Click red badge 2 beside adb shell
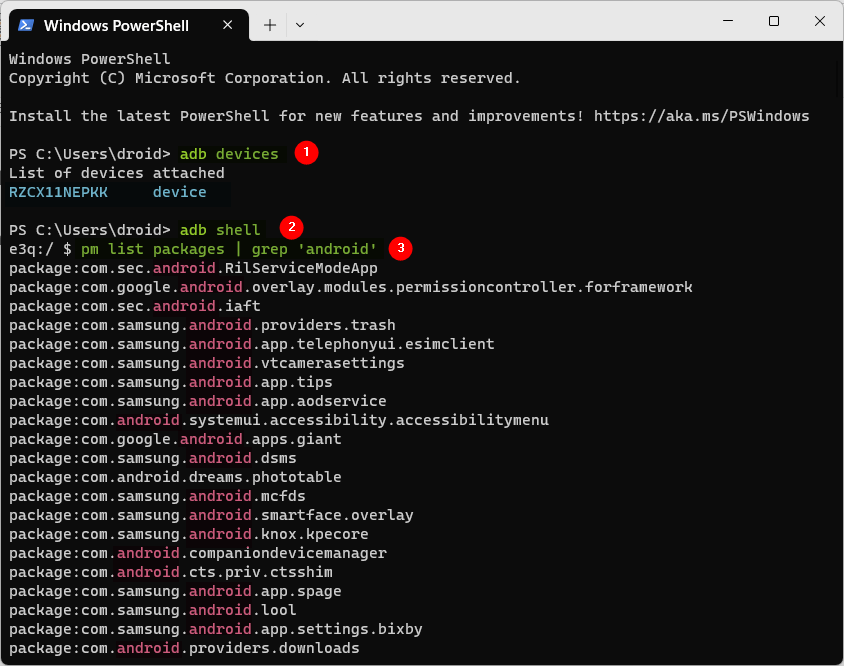The width and height of the screenshot is (844, 666). coord(290,229)
